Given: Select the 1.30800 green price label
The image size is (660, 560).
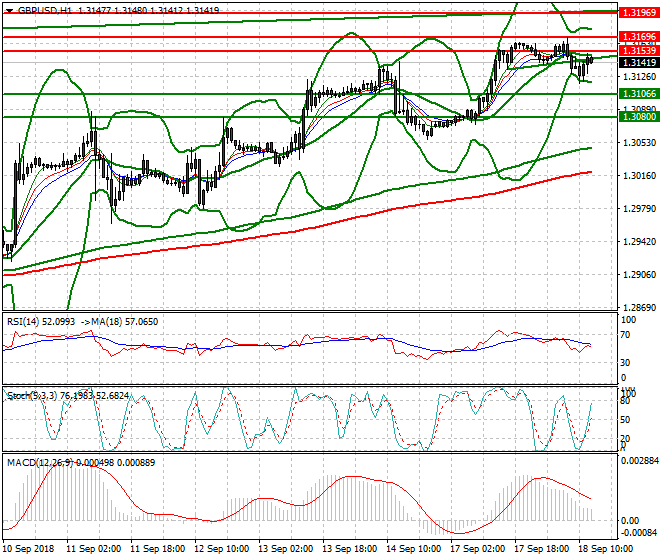Looking at the screenshot, I should [639, 117].
